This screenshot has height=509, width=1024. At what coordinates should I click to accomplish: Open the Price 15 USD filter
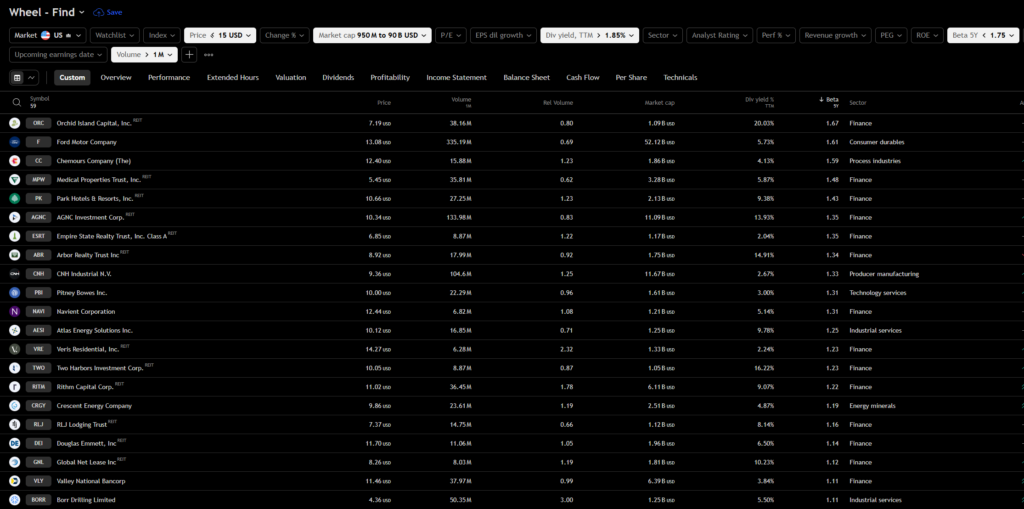(220, 35)
